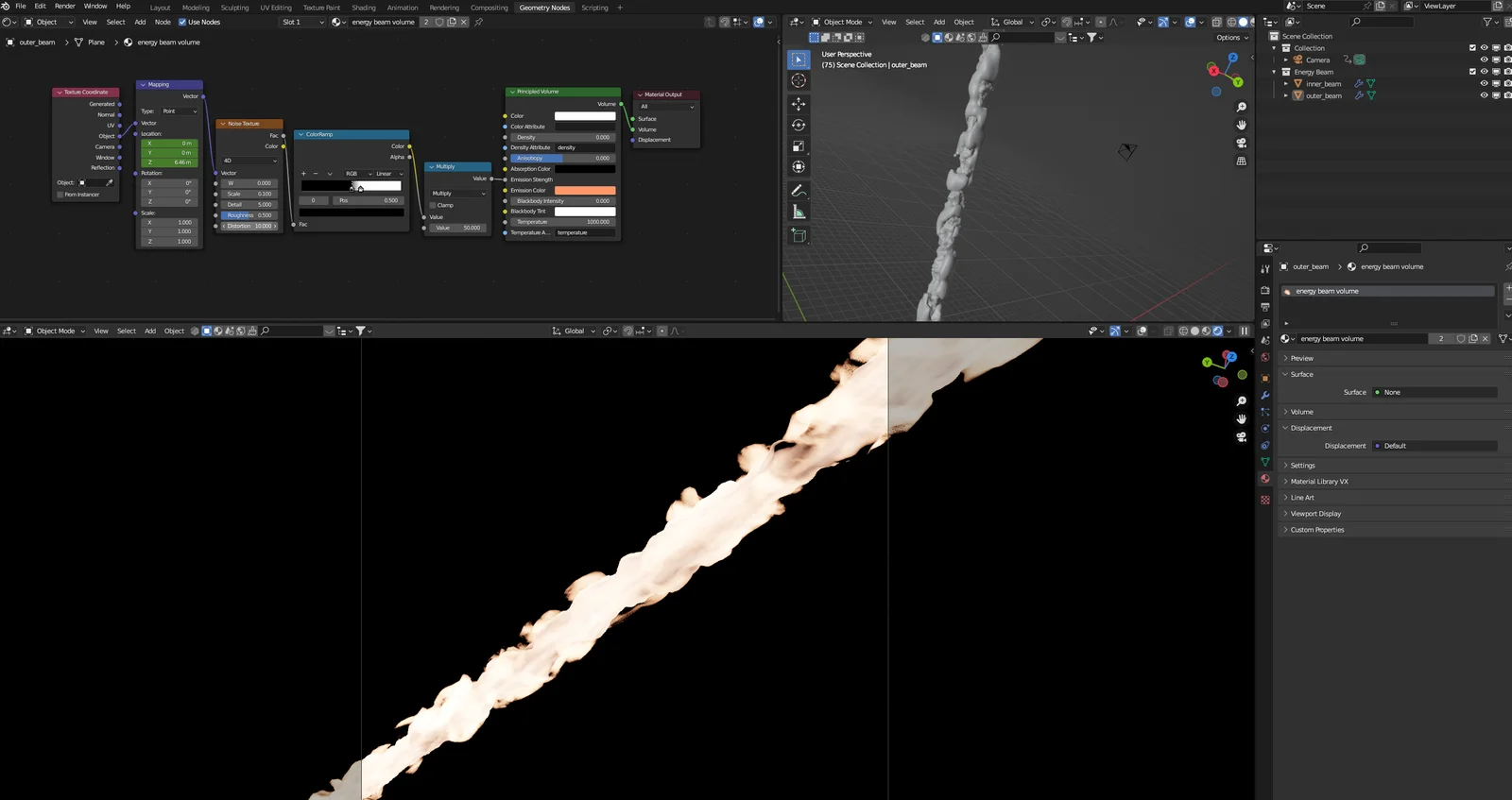This screenshot has height=800, width=1512.
Task: Expand the Volume panel in properties
Action: (1301, 412)
